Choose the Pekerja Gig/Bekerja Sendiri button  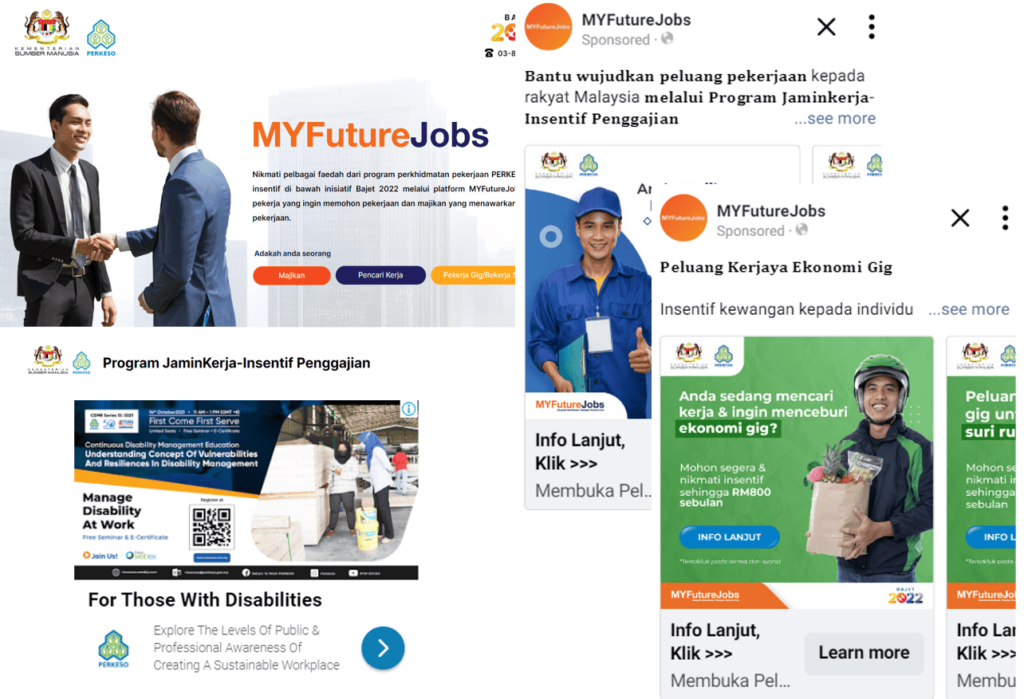click(473, 275)
